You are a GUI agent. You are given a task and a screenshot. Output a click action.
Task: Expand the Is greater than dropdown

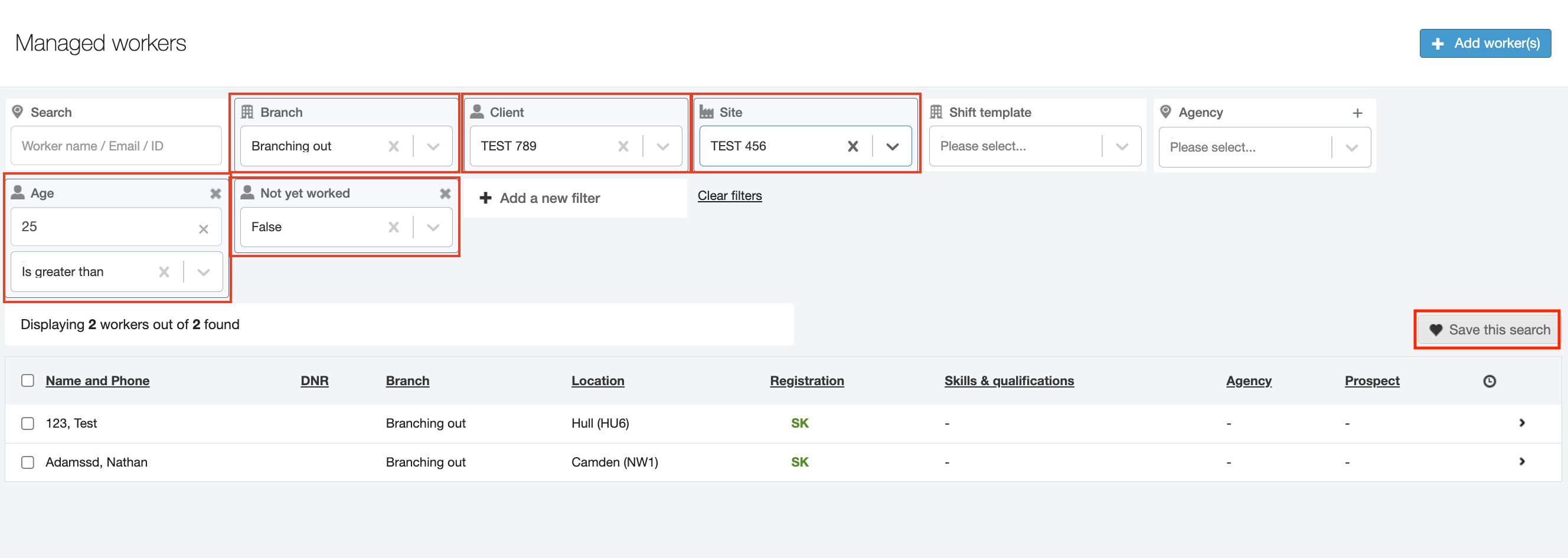pyautogui.click(x=203, y=273)
